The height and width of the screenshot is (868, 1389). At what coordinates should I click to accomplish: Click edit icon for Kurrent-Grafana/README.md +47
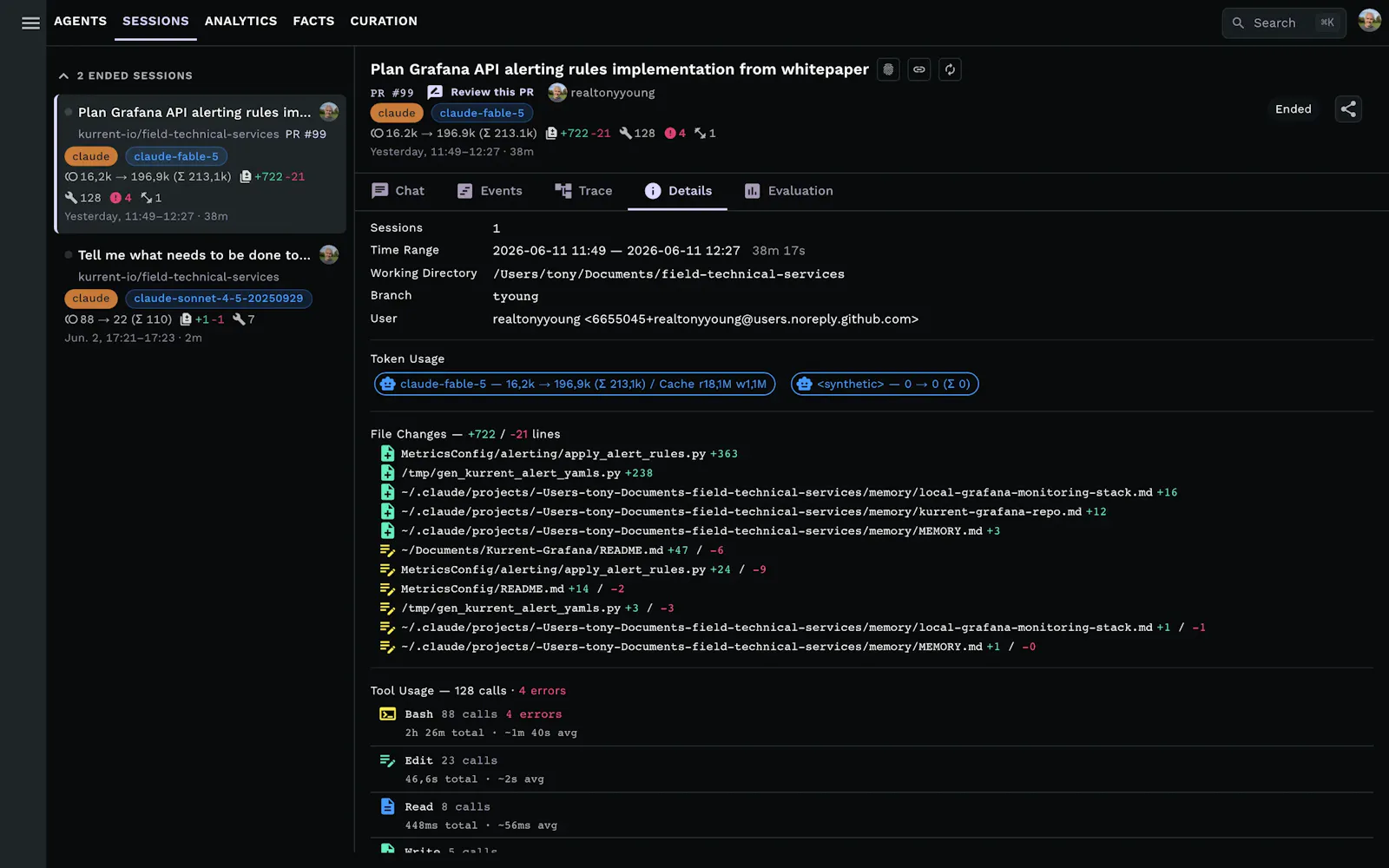tap(387, 550)
